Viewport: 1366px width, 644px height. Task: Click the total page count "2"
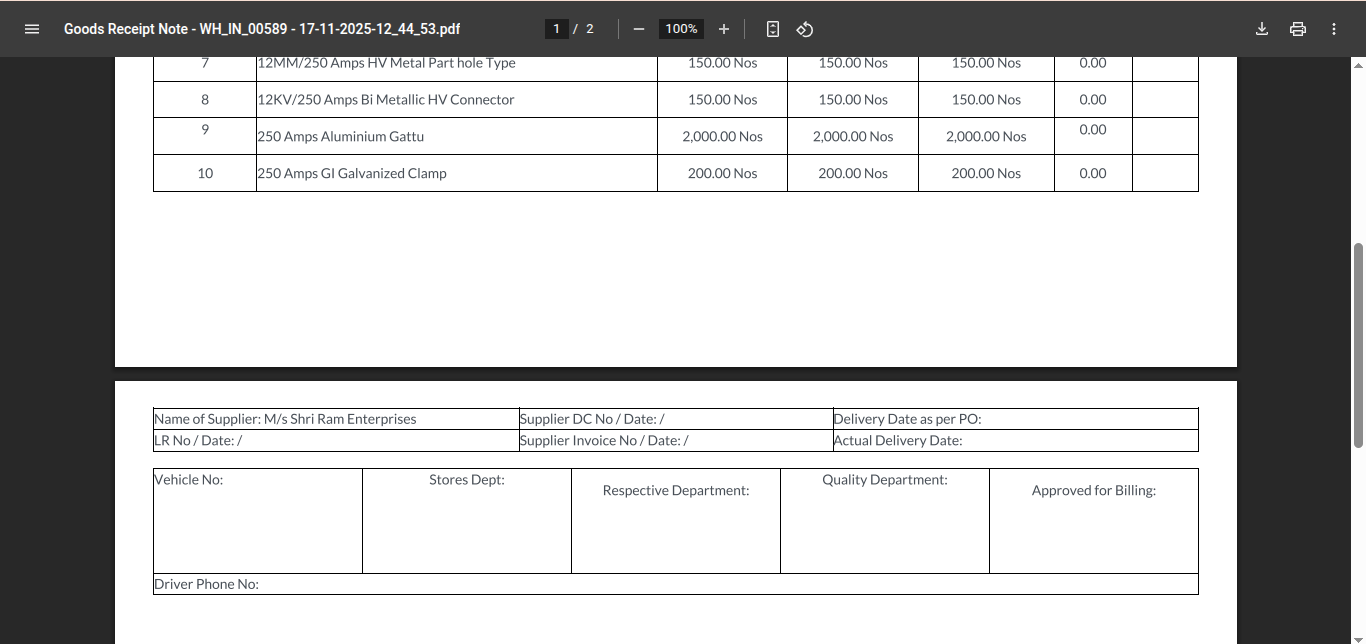click(590, 29)
